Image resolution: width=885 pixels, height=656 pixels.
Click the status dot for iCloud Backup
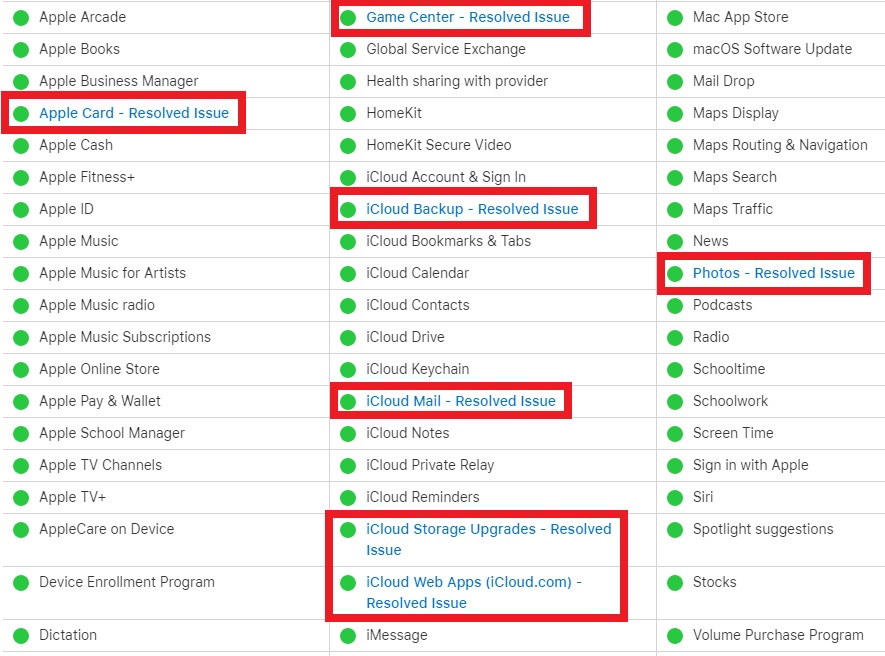[x=348, y=210]
